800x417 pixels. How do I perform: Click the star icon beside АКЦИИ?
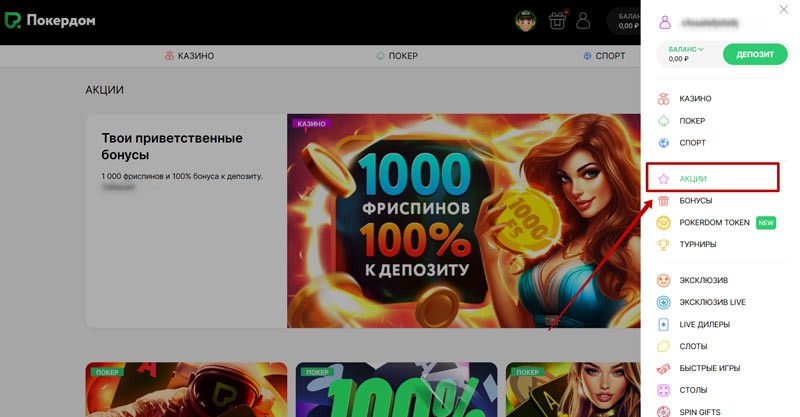tap(663, 179)
